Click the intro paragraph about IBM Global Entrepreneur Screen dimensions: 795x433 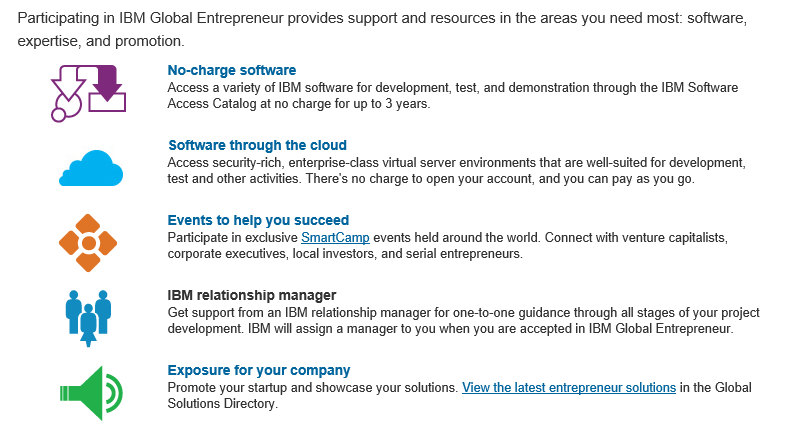pos(382,29)
